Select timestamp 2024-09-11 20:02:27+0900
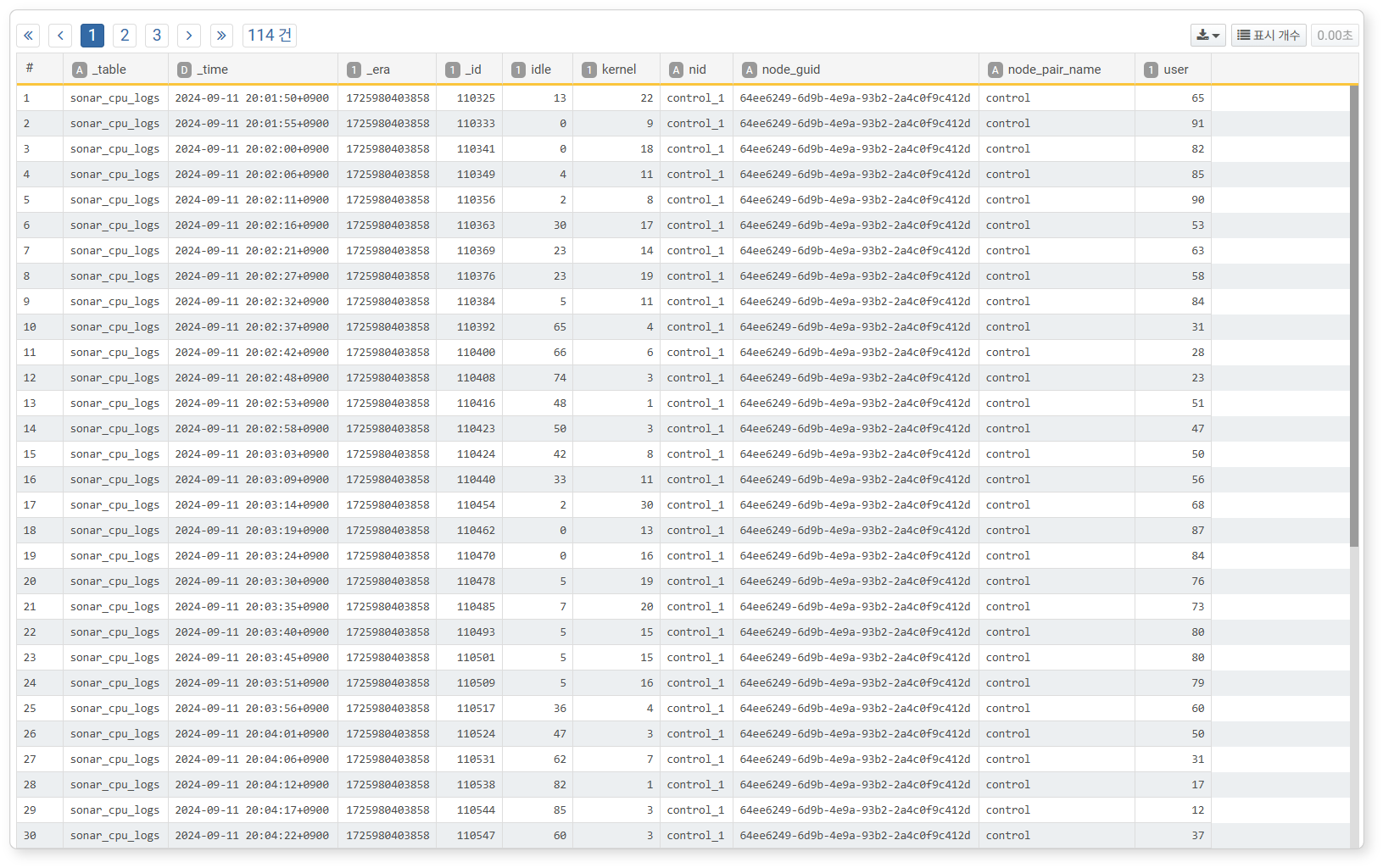Screen dimensions: 1383x868 (x=252, y=276)
